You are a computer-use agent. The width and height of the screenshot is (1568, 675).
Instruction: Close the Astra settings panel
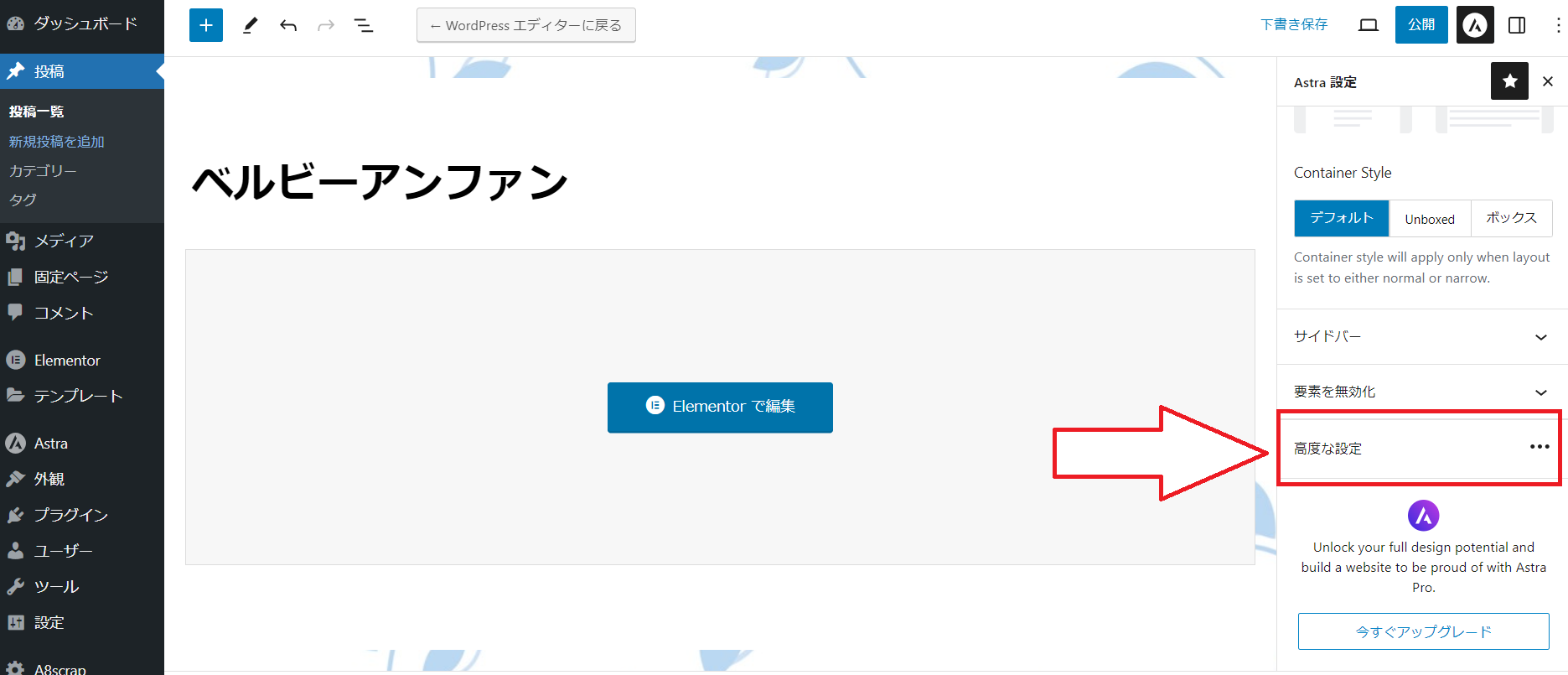(1548, 81)
